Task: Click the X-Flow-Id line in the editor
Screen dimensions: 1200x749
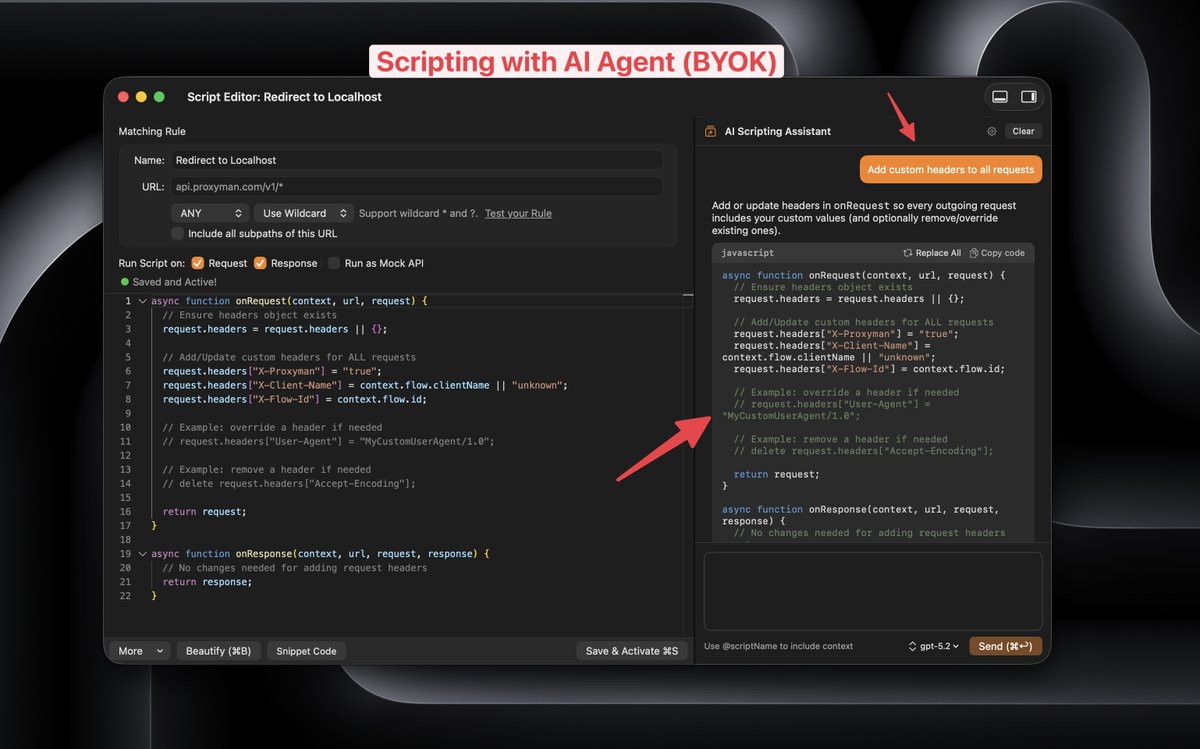Action: point(295,399)
